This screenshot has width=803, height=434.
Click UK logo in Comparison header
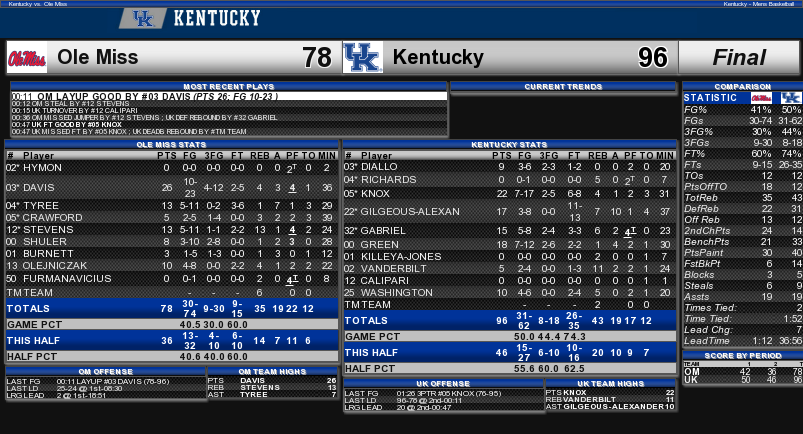pyautogui.click(x=791, y=98)
